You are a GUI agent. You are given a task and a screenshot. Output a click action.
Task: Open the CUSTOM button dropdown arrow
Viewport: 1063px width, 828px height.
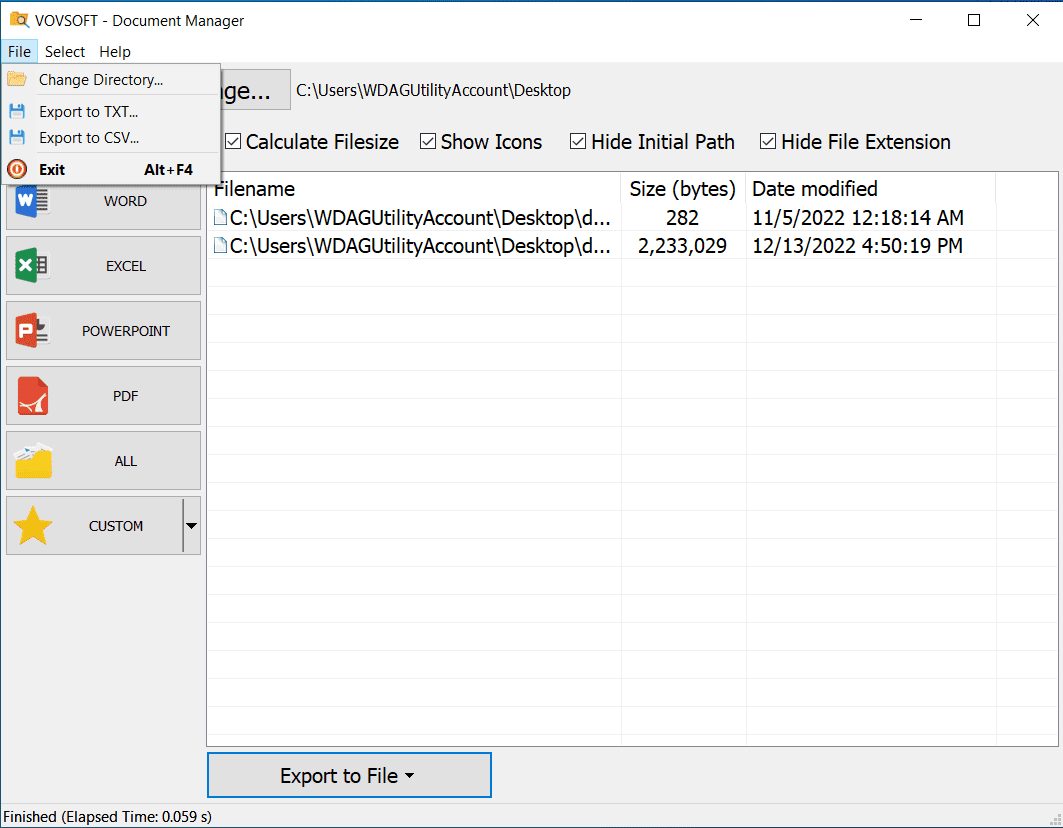(192, 526)
